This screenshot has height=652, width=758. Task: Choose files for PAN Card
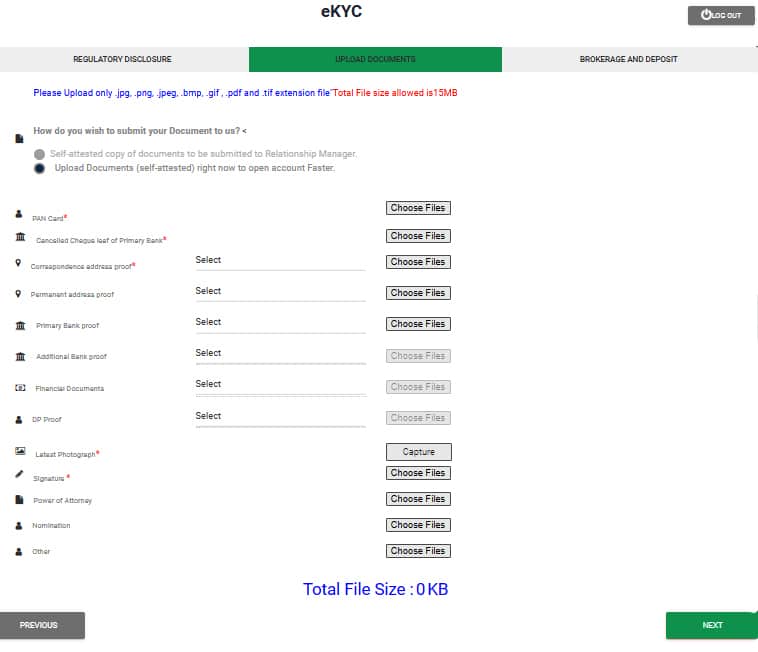coord(418,208)
